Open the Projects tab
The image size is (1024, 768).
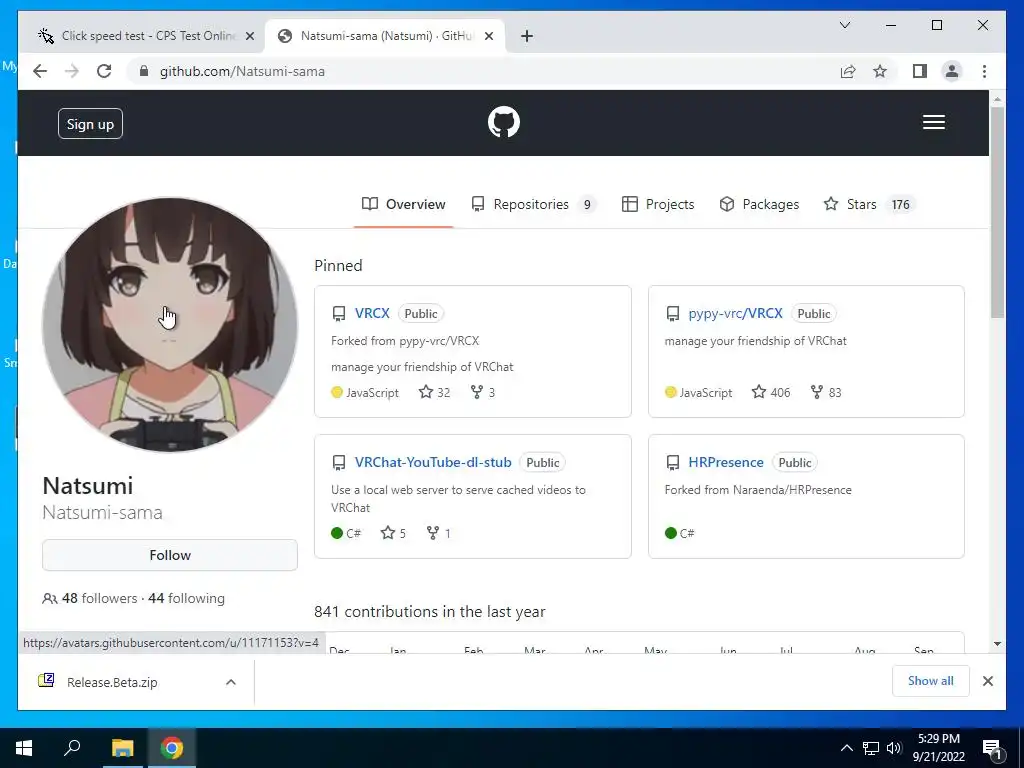coord(658,204)
